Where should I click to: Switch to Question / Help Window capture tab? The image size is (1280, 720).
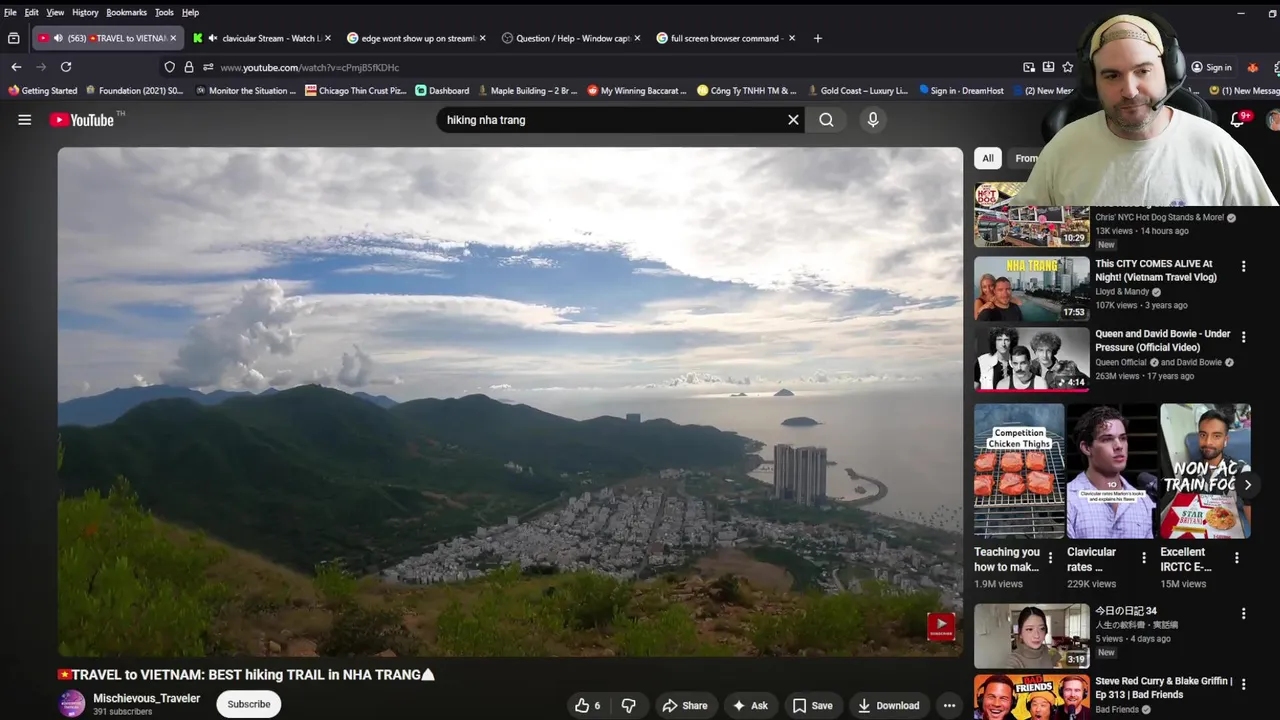tap(570, 38)
